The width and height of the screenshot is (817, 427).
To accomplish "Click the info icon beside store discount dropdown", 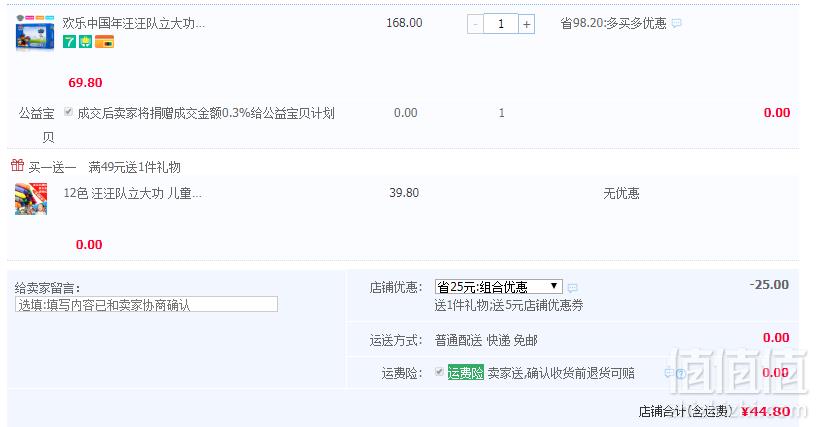I will tap(572, 287).
